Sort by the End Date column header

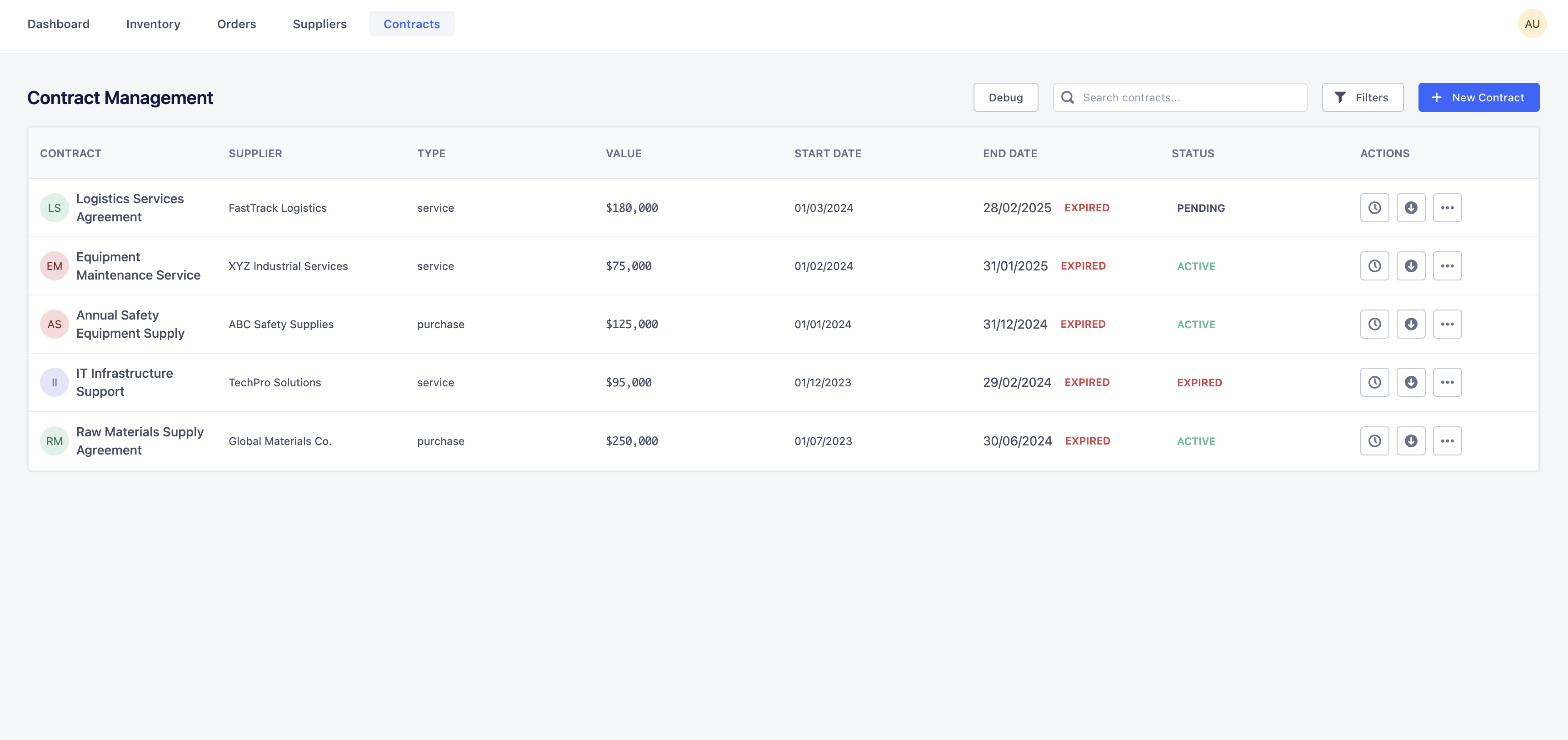pos(1009,153)
